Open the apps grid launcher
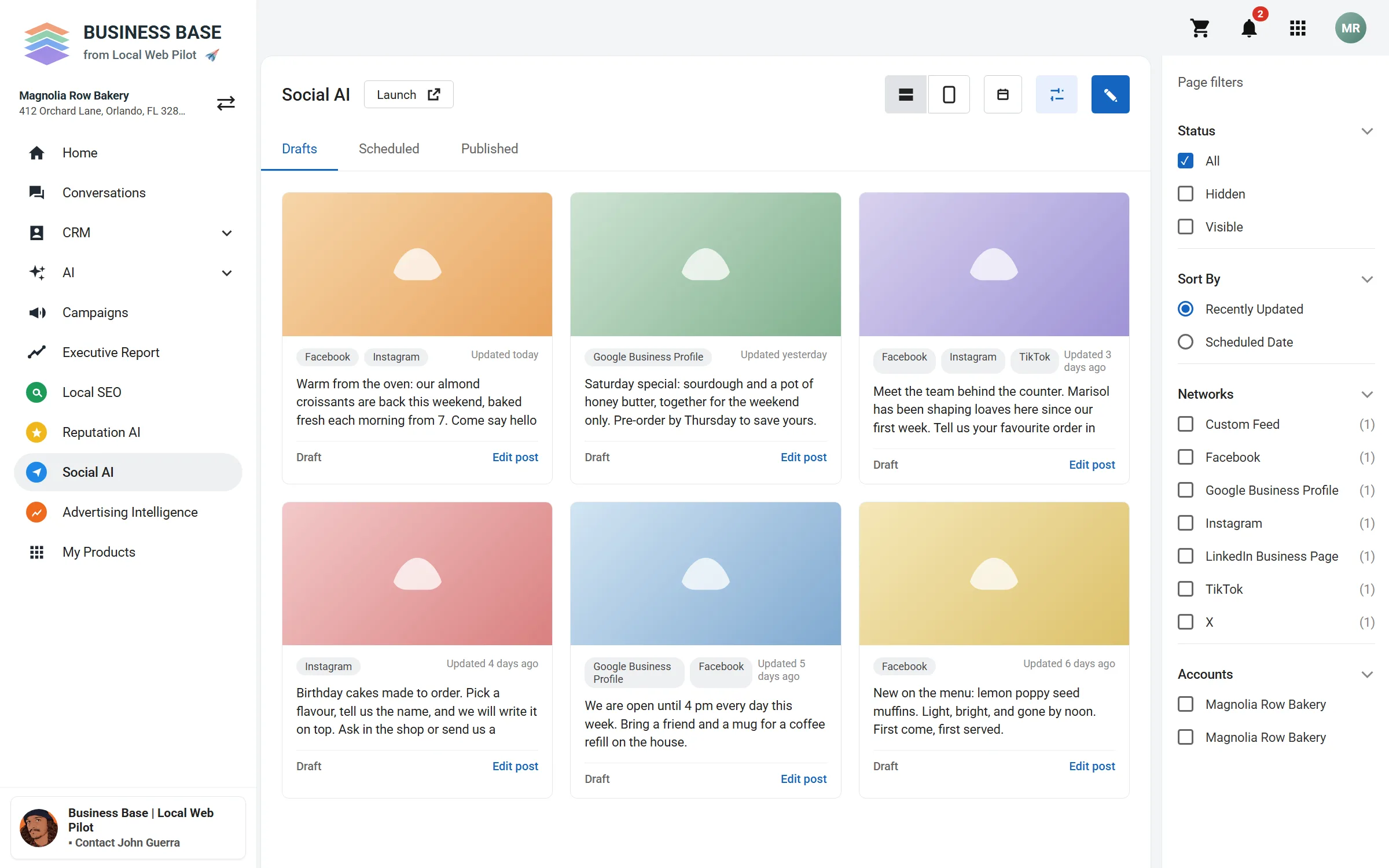Screen dimensions: 1389x868 click(x=1298, y=28)
